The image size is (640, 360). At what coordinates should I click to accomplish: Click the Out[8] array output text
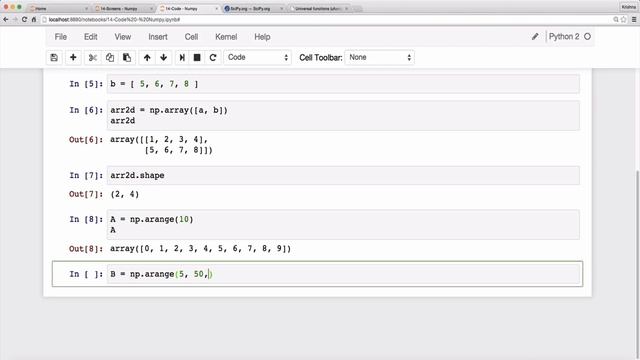click(x=200, y=249)
